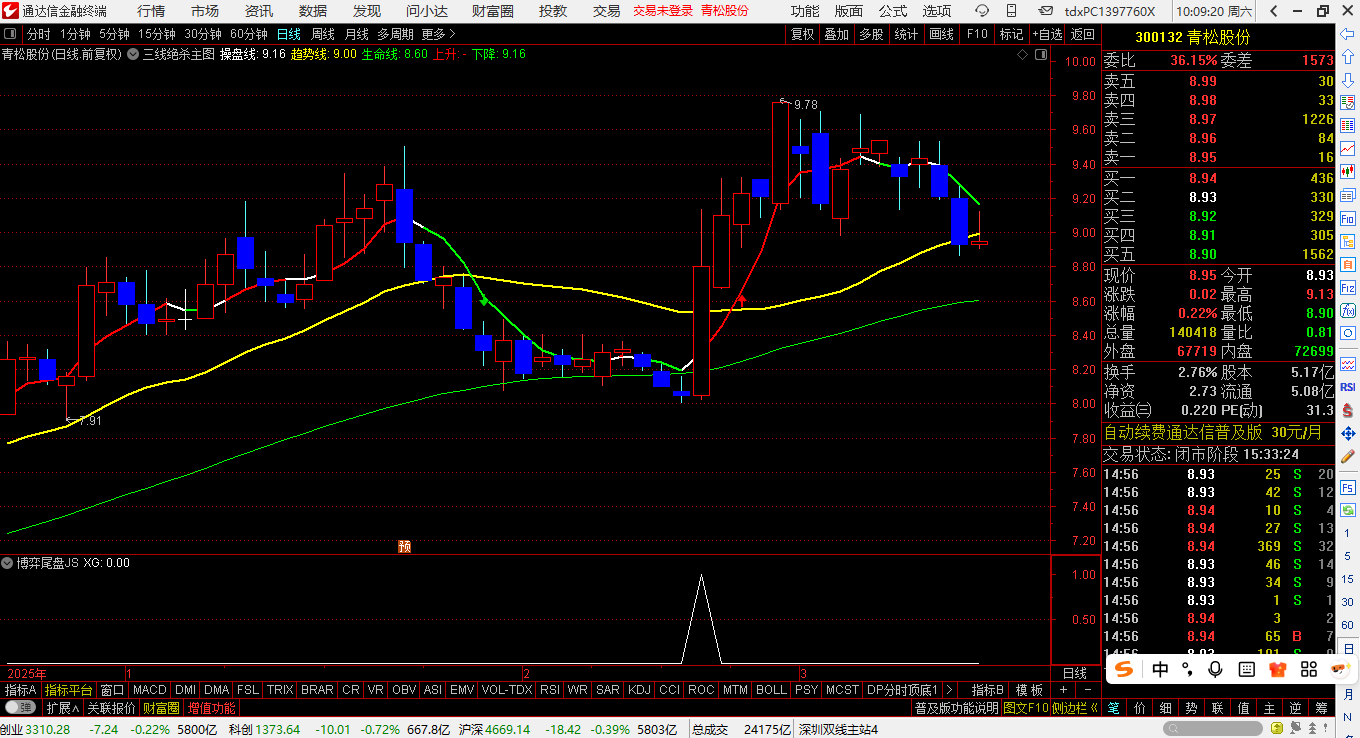Open 普及版功能说明 link
1360x738 pixels.
pyautogui.click(x=956, y=707)
